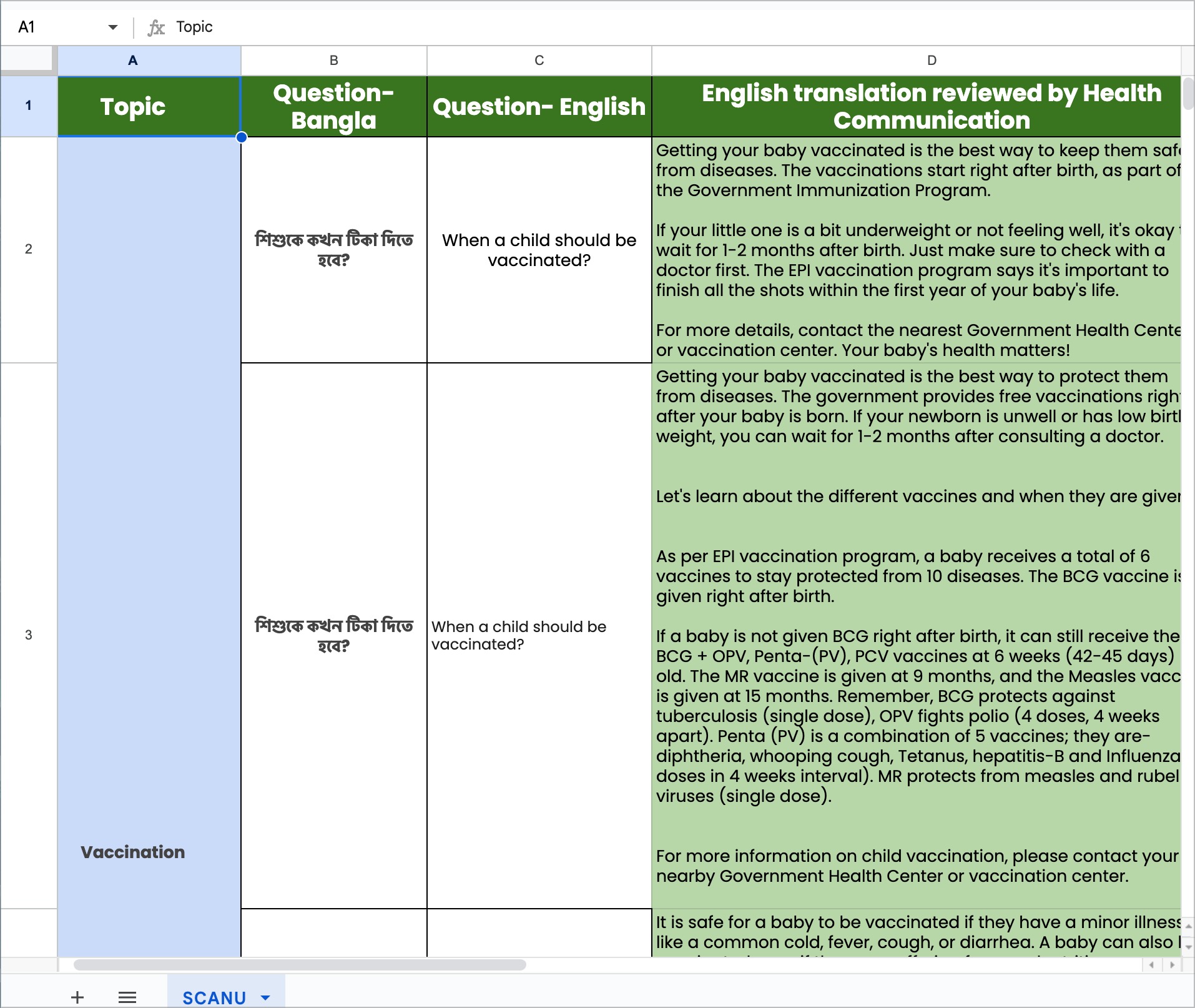Add a new sheet with plus icon

(x=77, y=997)
